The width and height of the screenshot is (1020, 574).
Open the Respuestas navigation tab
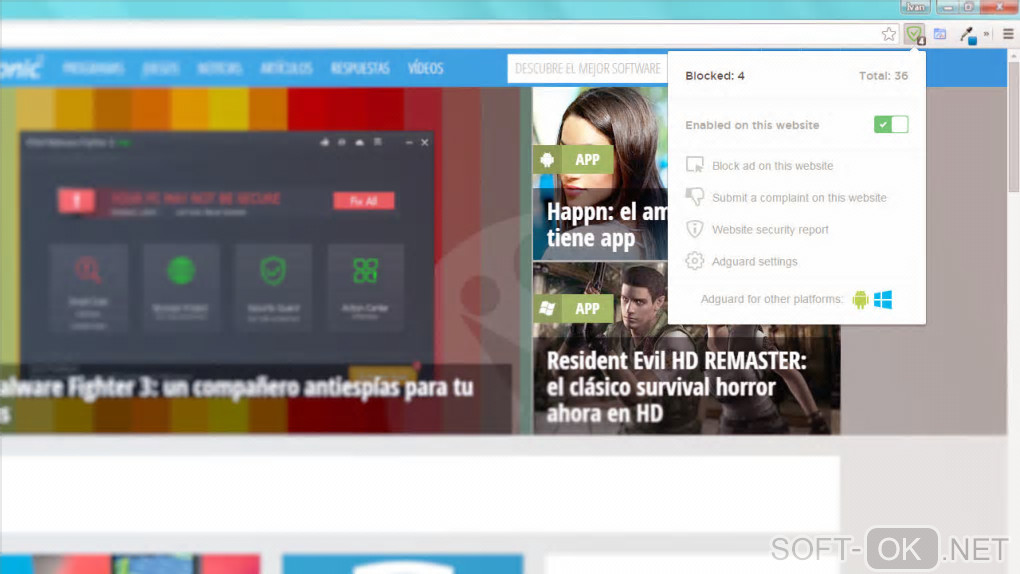click(x=360, y=68)
